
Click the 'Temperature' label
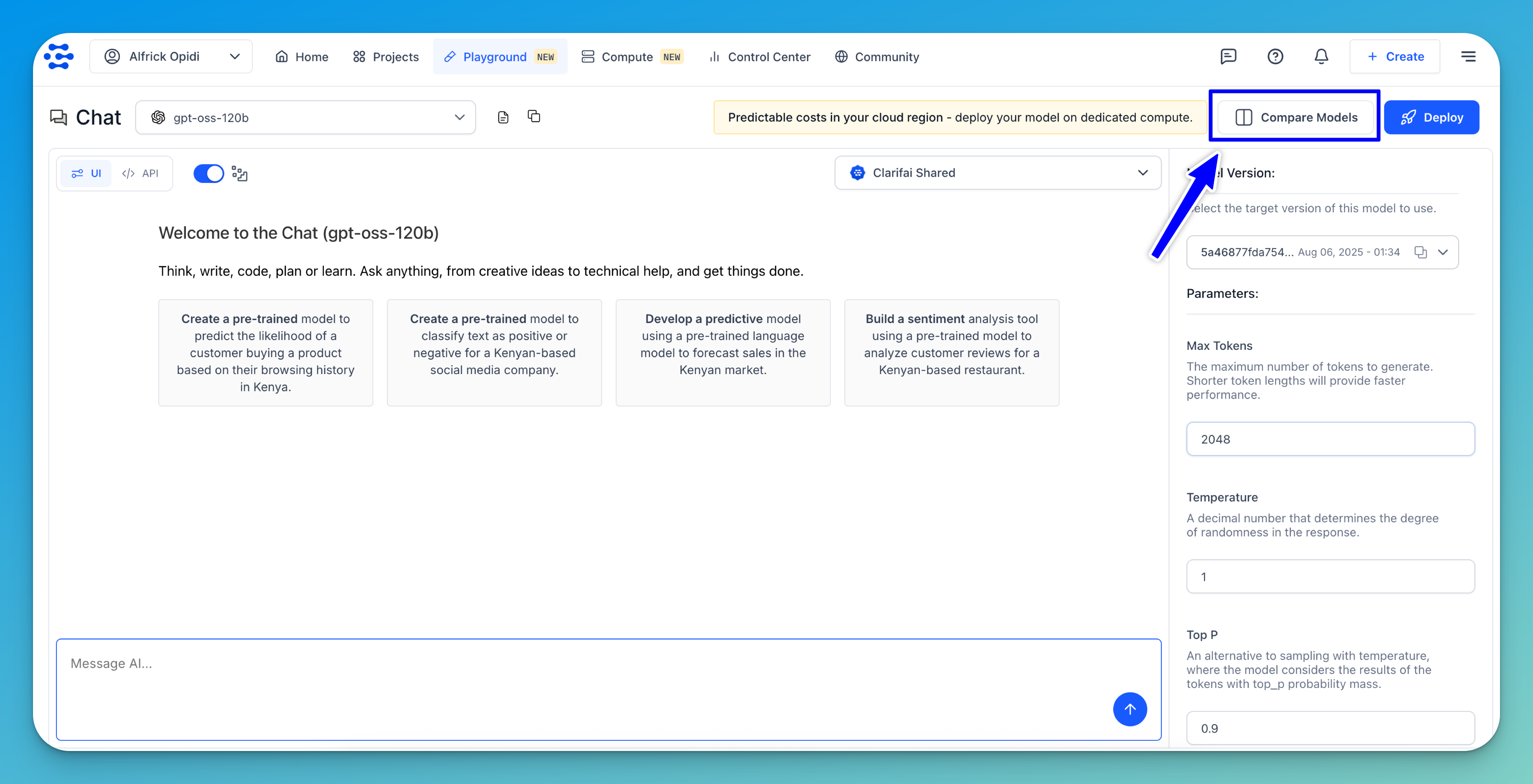[x=1222, y=497]
